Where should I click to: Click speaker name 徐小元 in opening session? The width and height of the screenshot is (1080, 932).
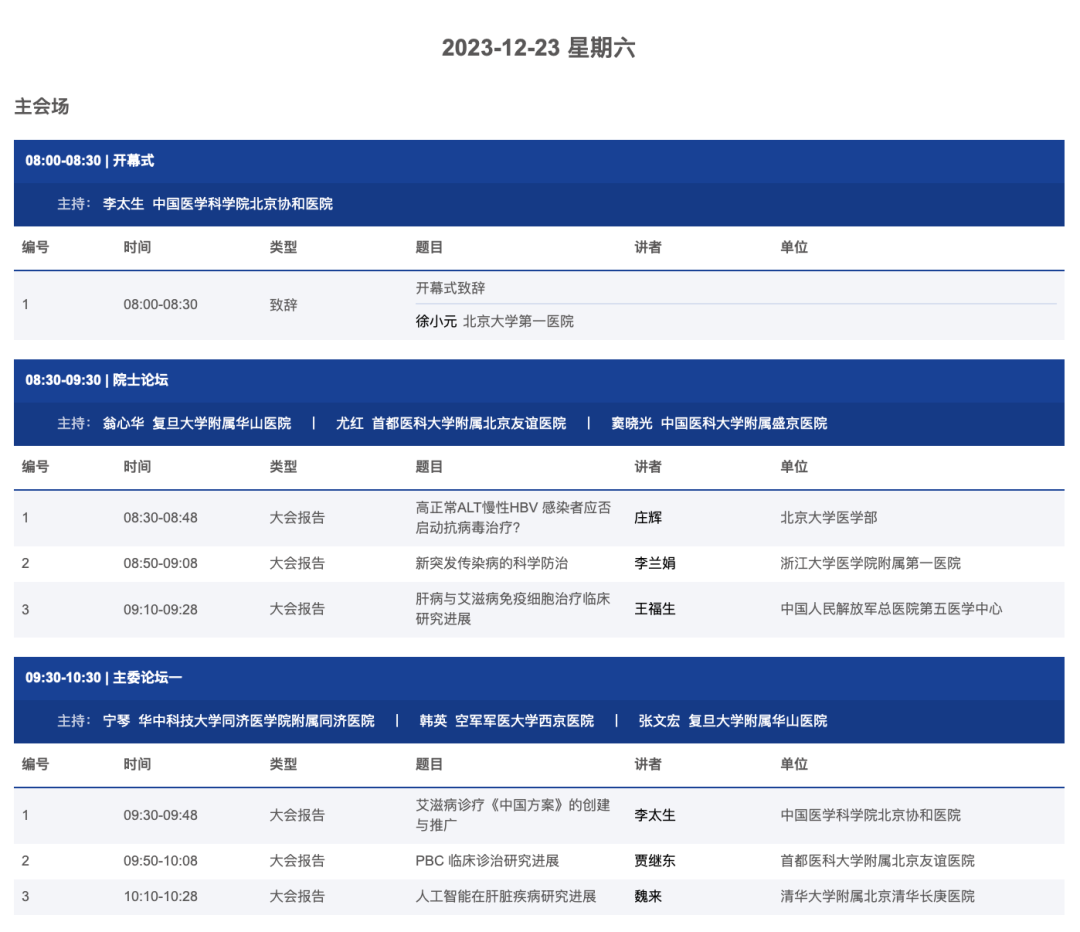pyautogui.click(x=436, y=321)
